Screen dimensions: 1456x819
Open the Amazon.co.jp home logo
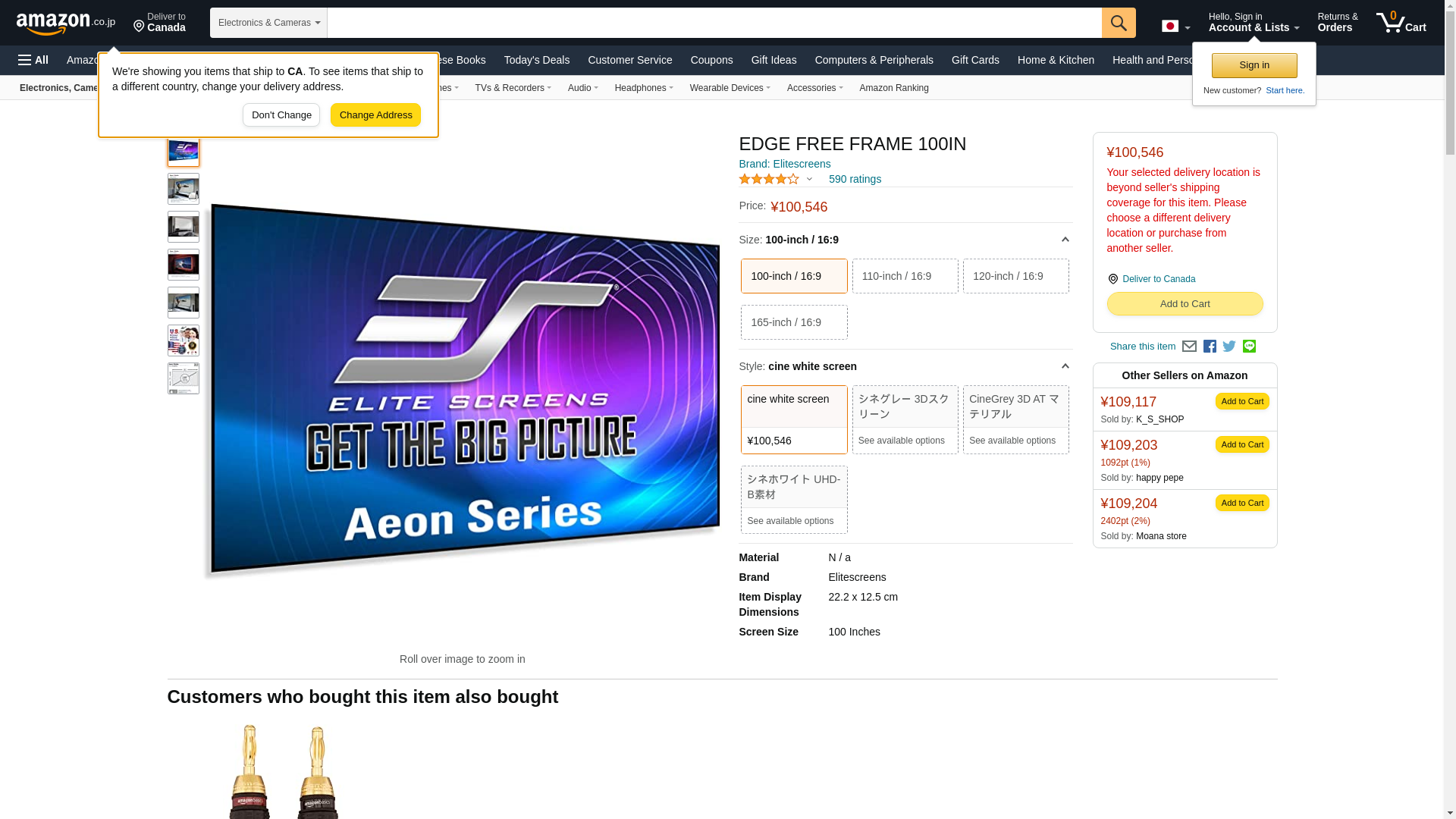click(x=66, y=24)
